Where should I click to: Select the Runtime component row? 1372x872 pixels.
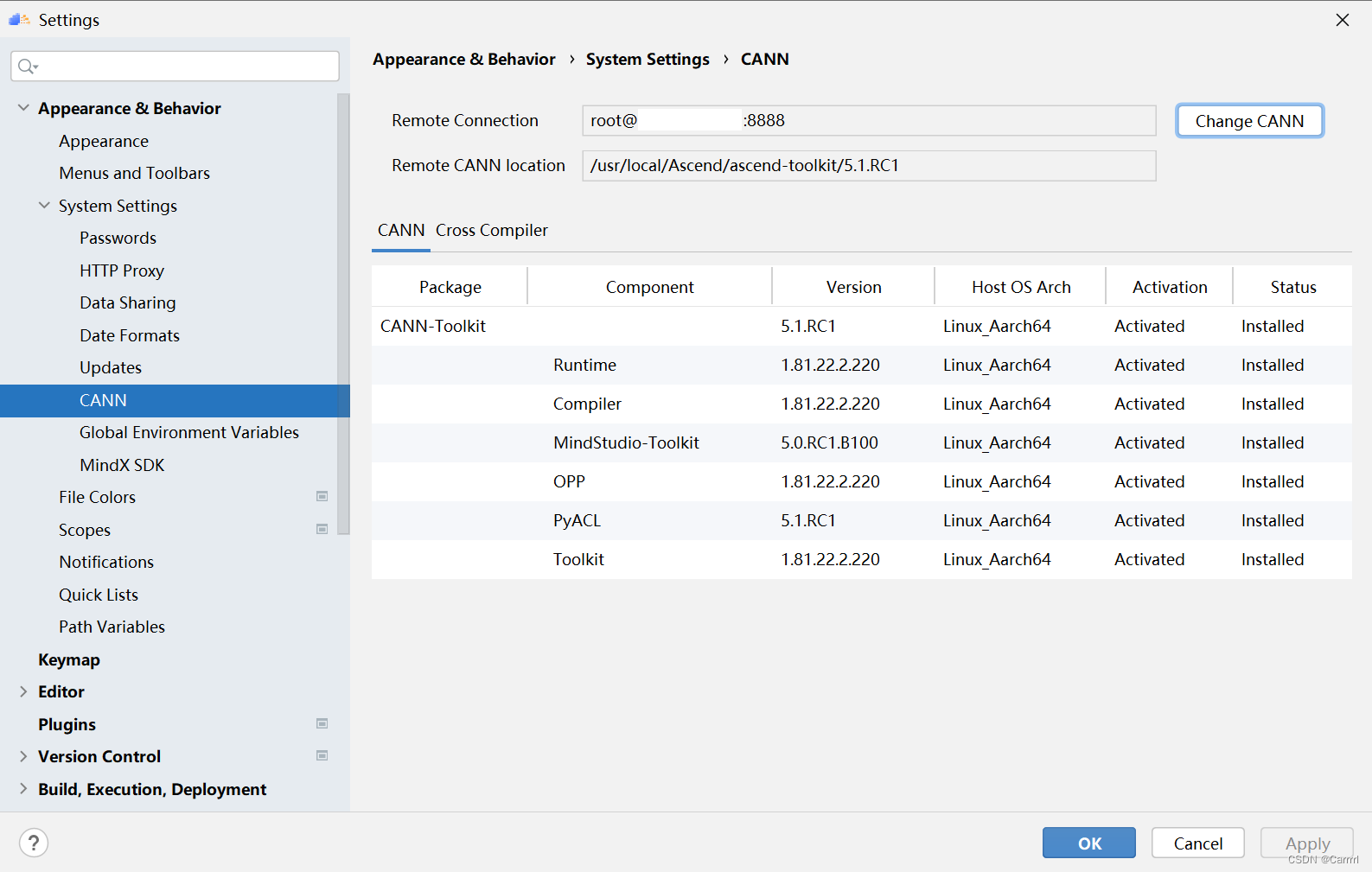click(862, 365)
